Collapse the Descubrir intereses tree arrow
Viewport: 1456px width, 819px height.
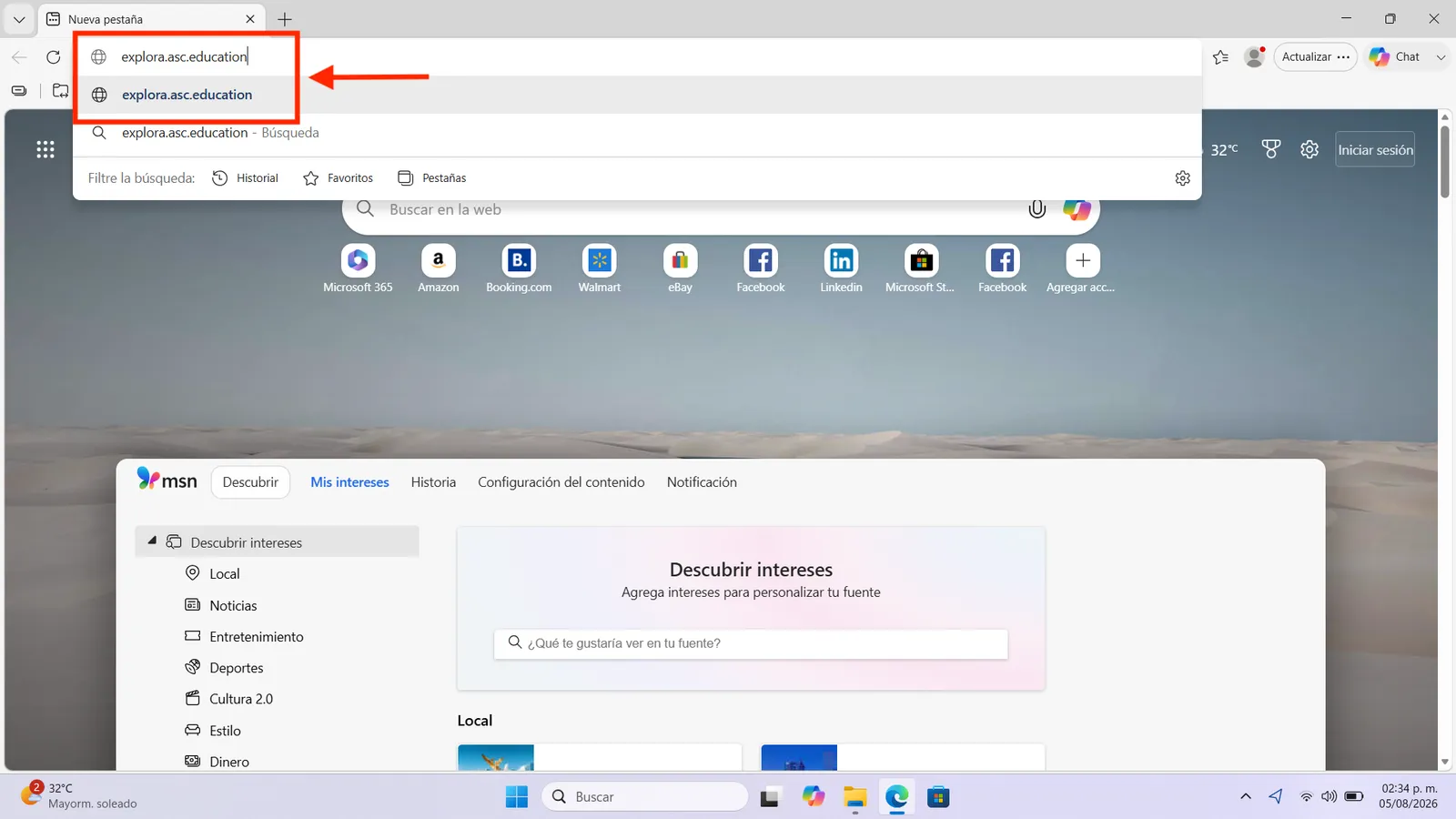(152, 541)
